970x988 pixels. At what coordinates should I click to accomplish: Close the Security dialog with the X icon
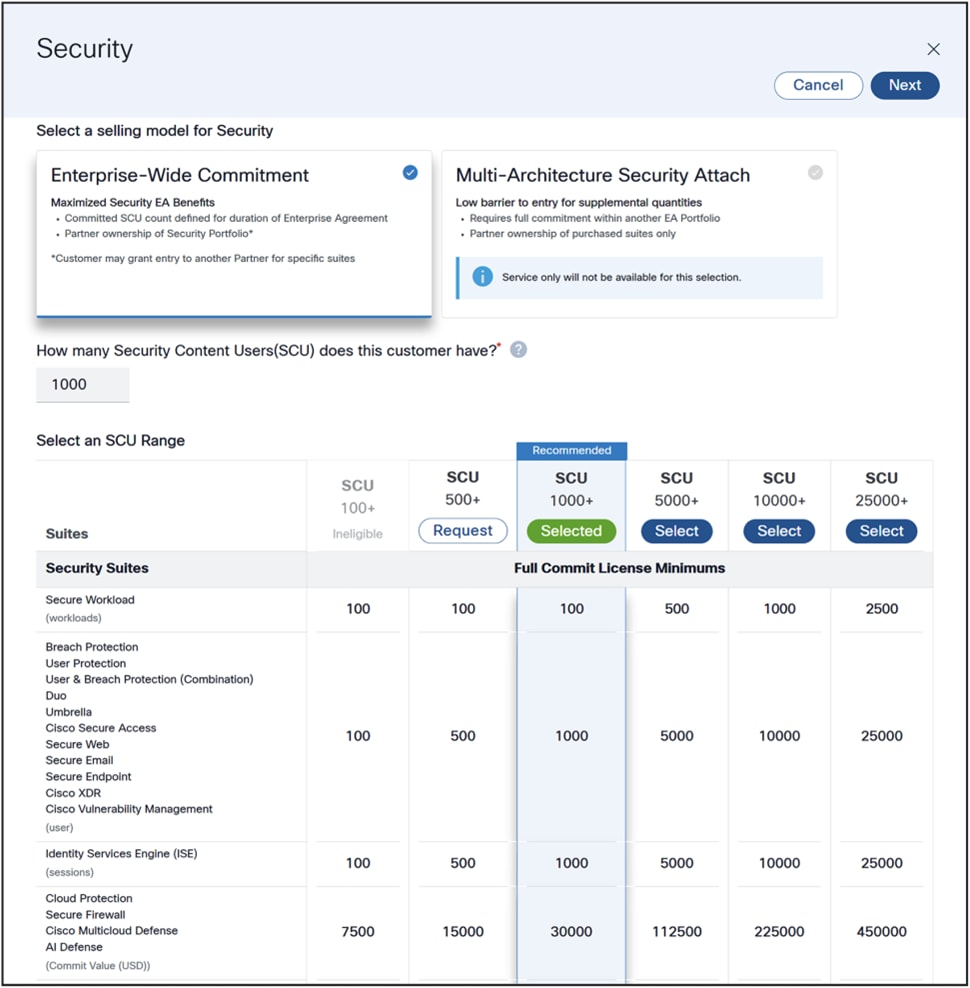[933, 49]
